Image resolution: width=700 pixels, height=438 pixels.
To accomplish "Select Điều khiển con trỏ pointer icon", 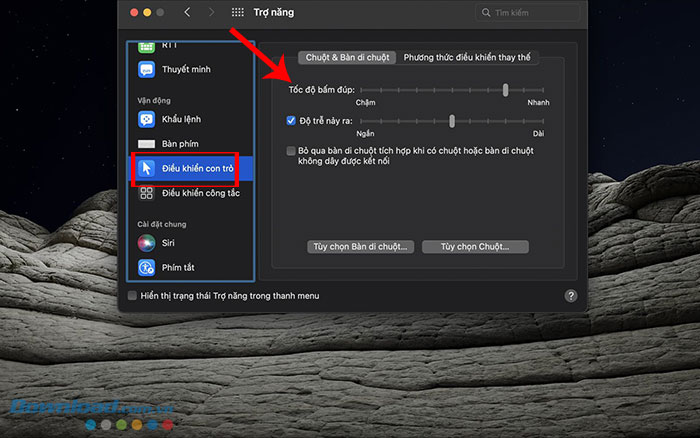I will [146, 168].
